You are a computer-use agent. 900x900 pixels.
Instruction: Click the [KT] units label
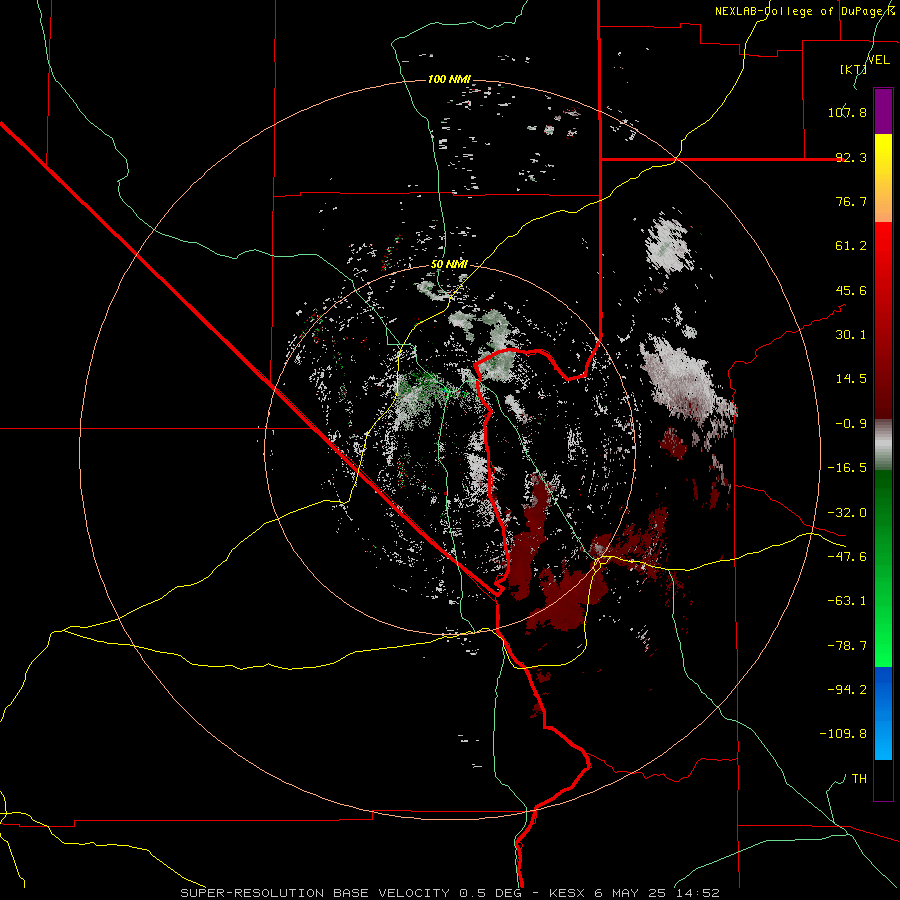853,69
